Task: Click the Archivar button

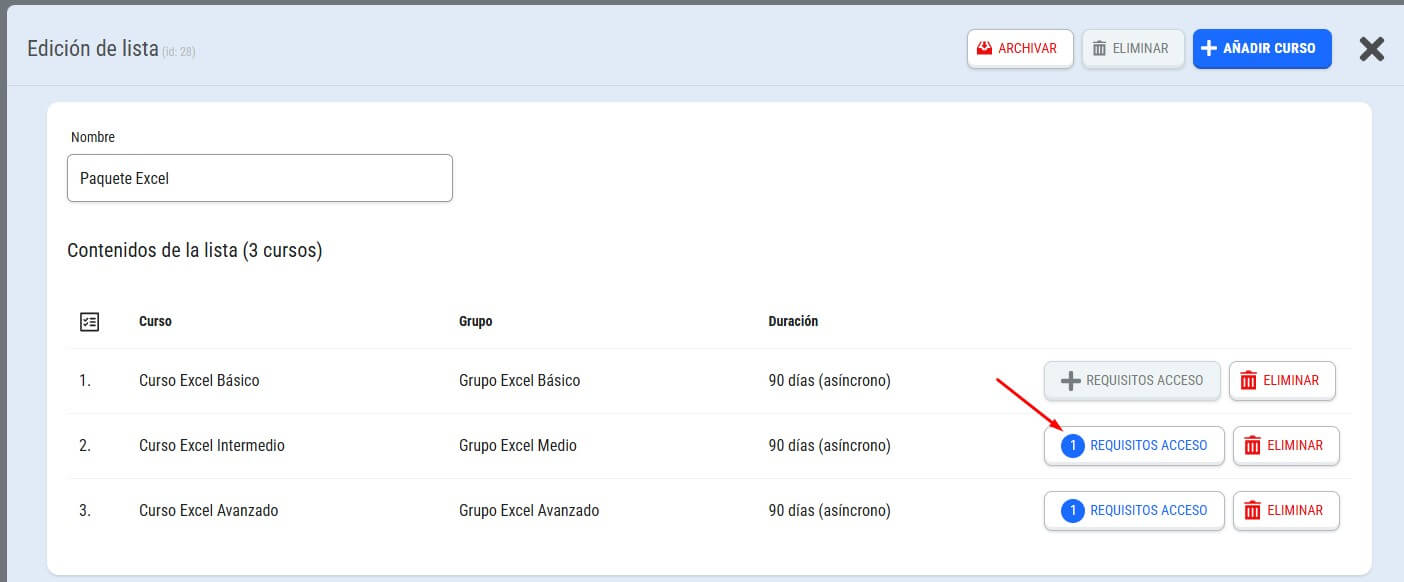Action: (1020, 48)
